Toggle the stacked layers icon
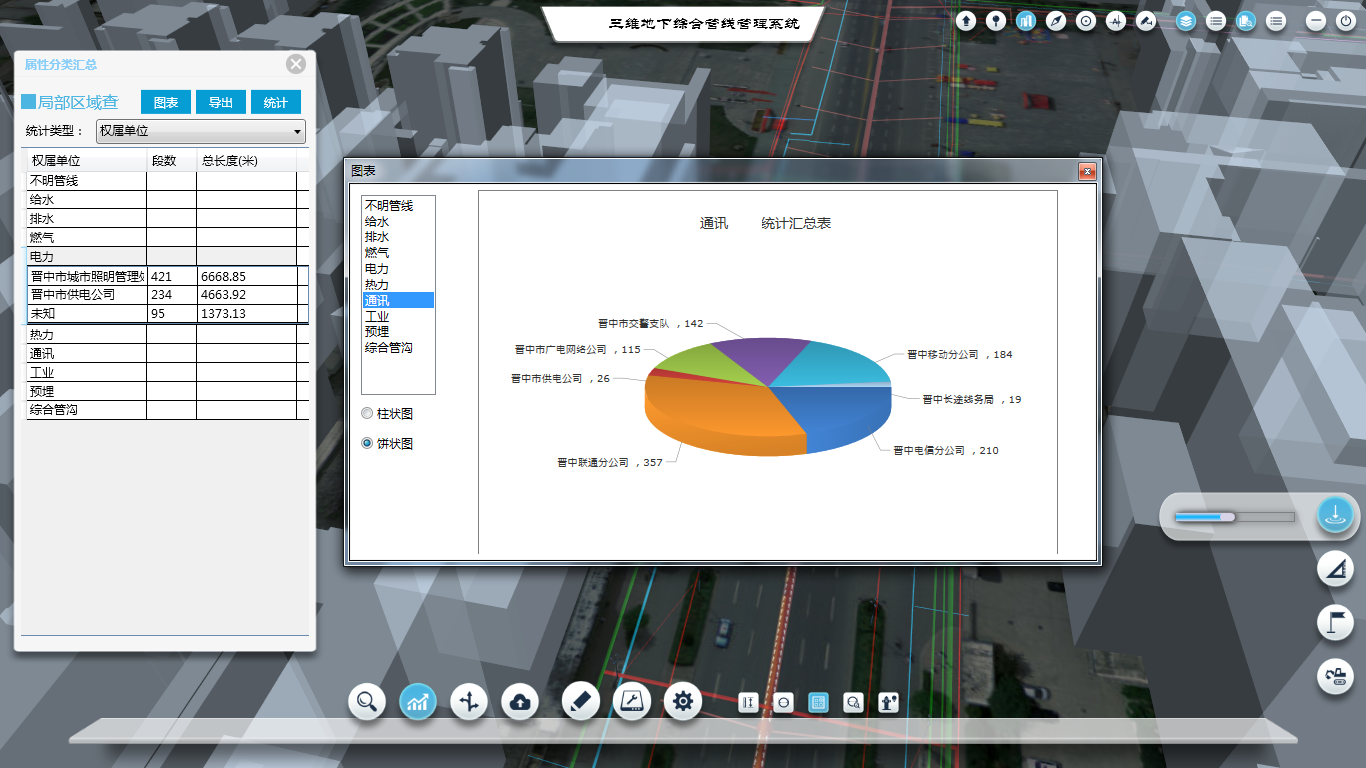Screen dimensions: 1366x768 pos(1186,21)
